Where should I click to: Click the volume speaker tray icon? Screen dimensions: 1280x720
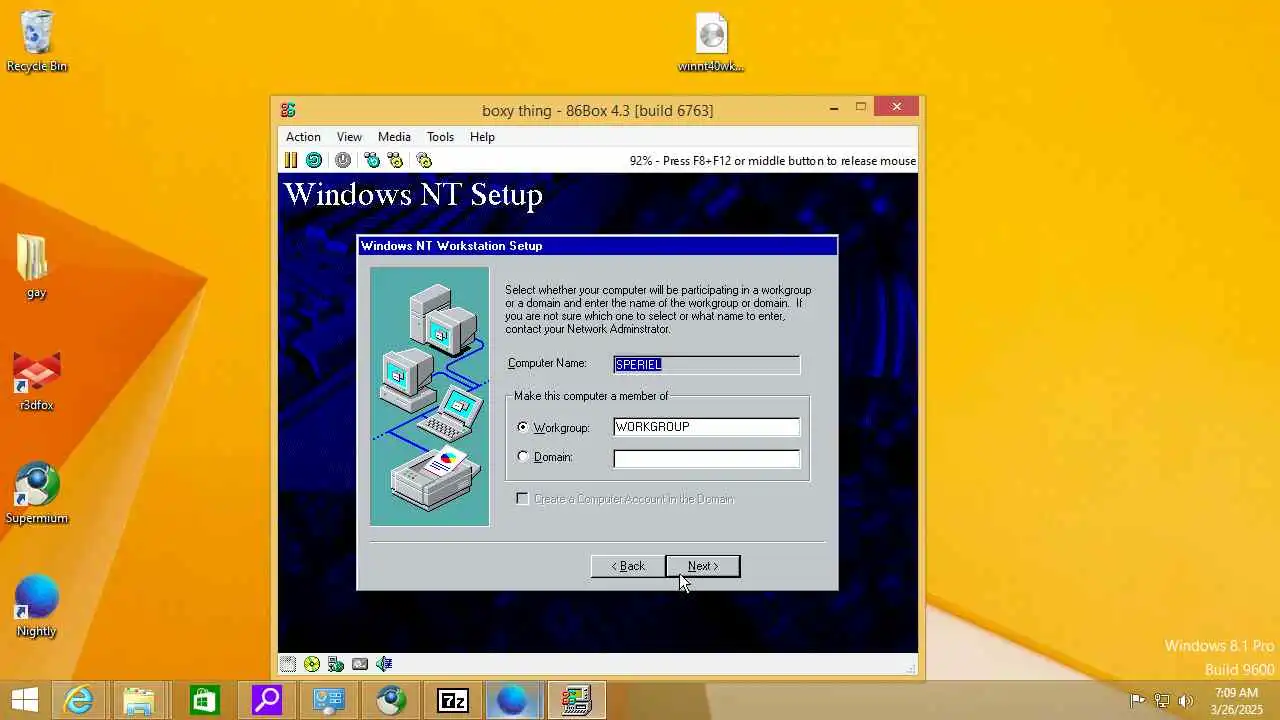(1186, 701)
